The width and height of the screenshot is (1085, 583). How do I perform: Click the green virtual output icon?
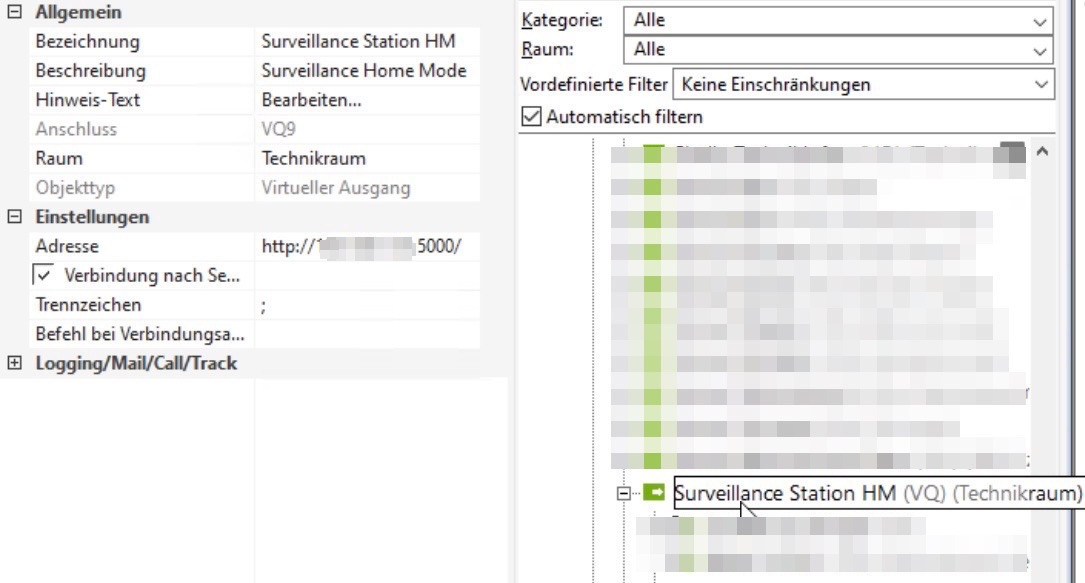tap(655, 492)
